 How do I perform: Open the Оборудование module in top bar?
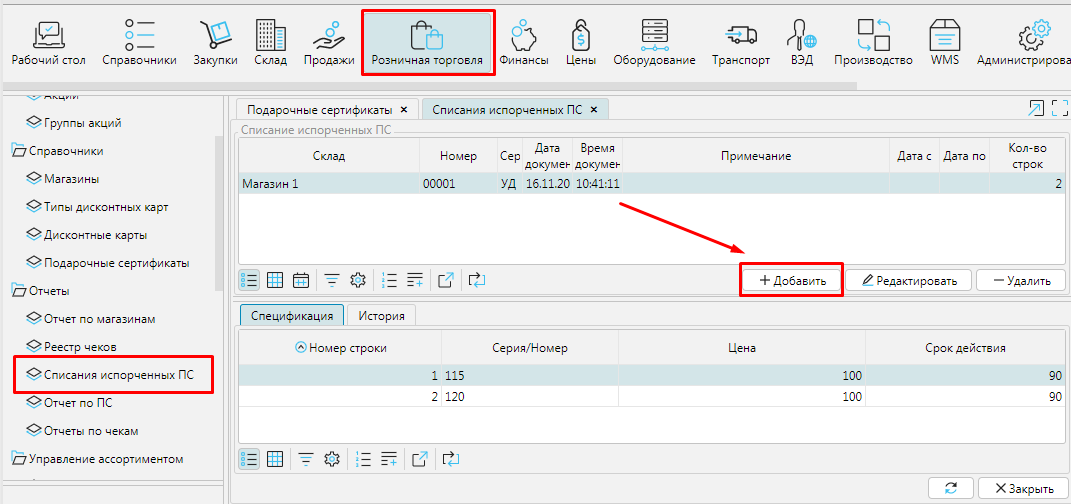click(654, 43)
